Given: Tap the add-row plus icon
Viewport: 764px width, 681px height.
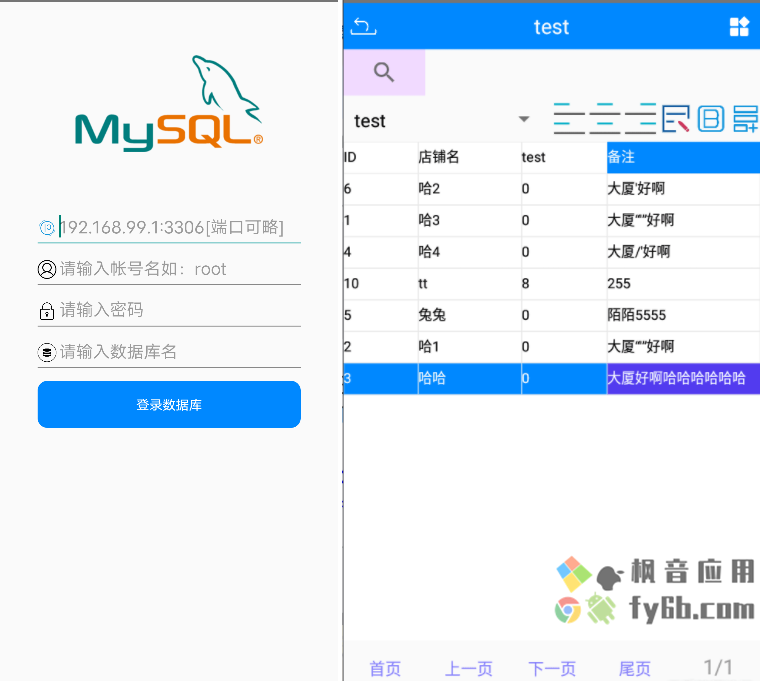Looking at the screenshot, I should tap(745, 119).
